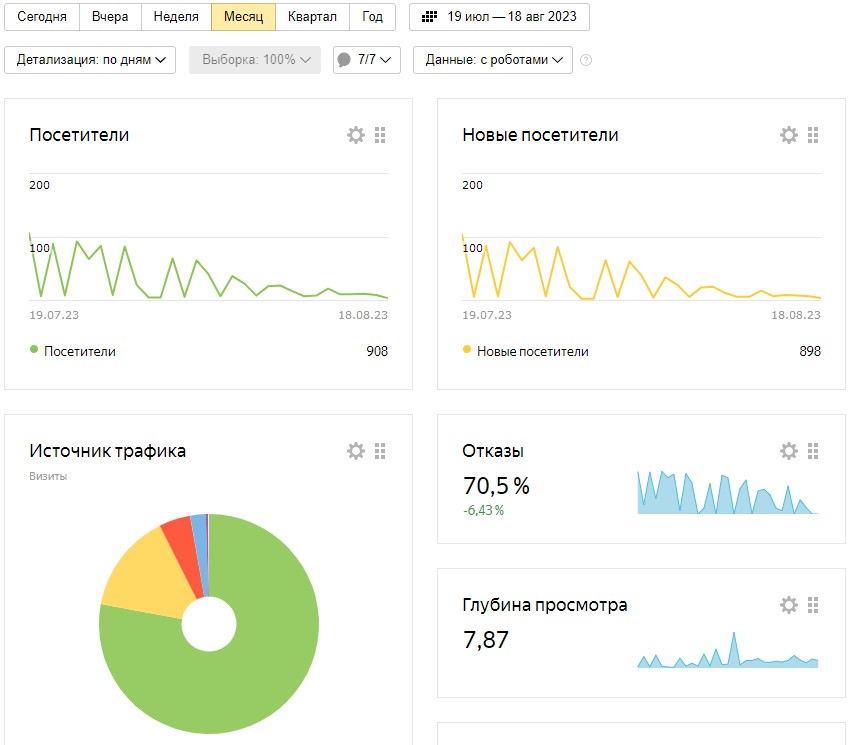858x745 pixels.
Task: Open settings gear of Новые посетители widget
Action: (789, 135)
